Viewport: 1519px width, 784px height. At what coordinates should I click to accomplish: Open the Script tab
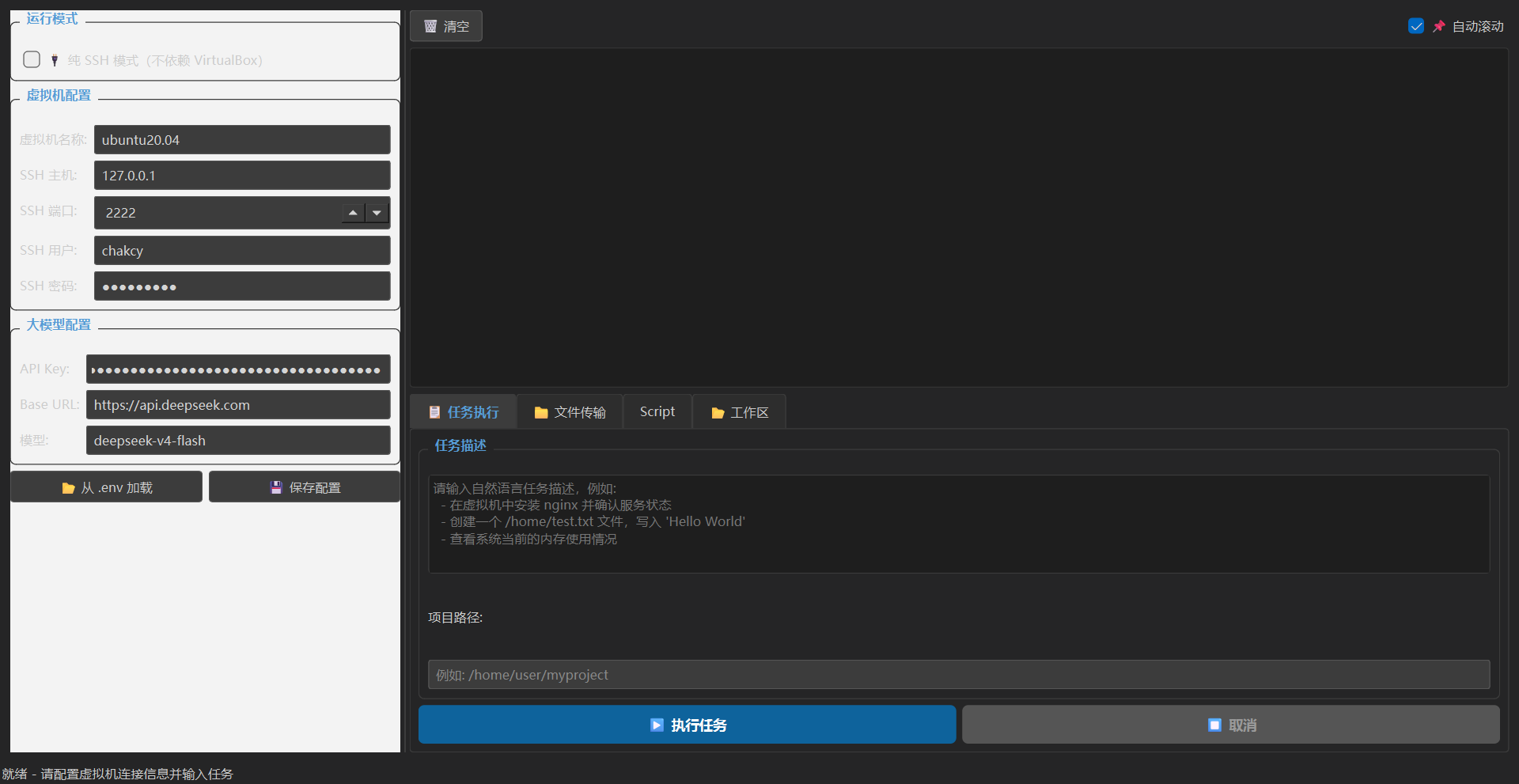point(657,412)
